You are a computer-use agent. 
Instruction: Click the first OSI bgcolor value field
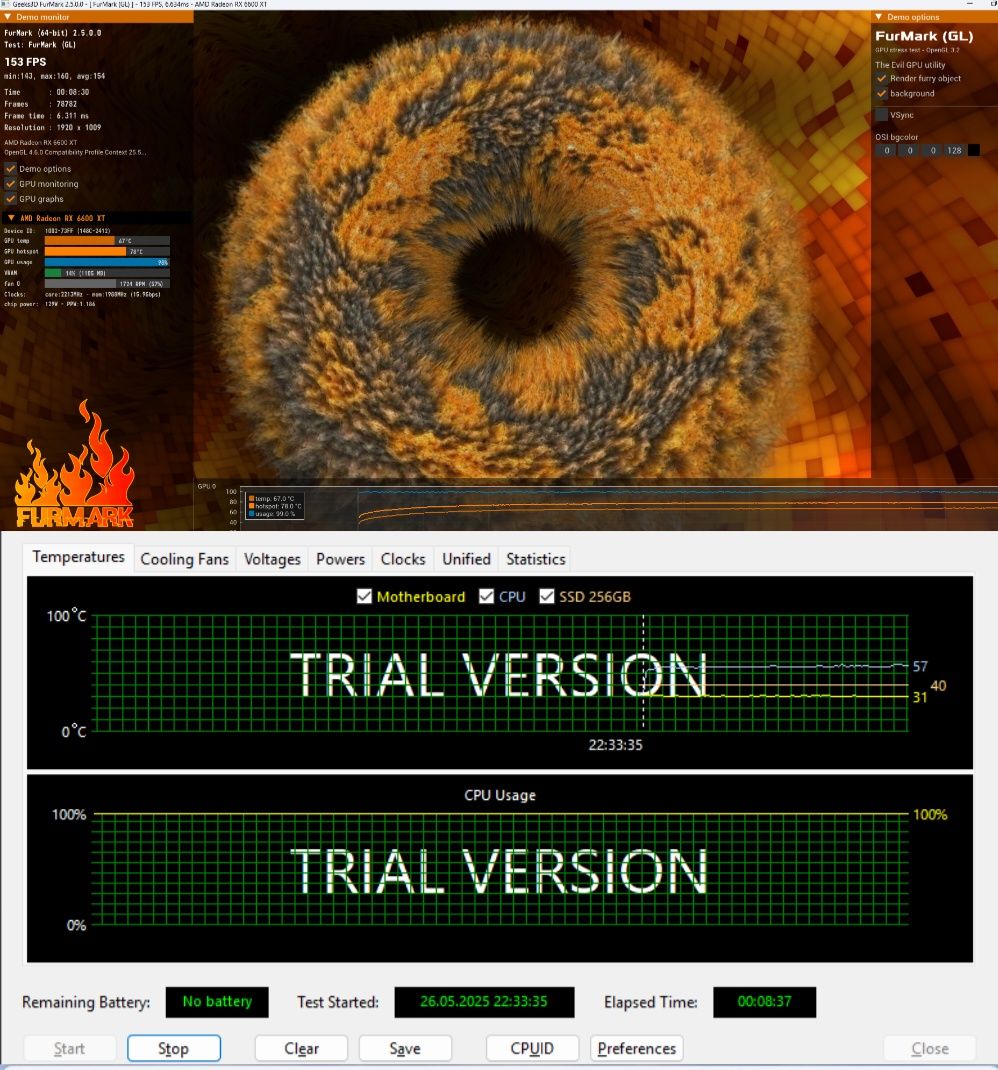[887, 150]
